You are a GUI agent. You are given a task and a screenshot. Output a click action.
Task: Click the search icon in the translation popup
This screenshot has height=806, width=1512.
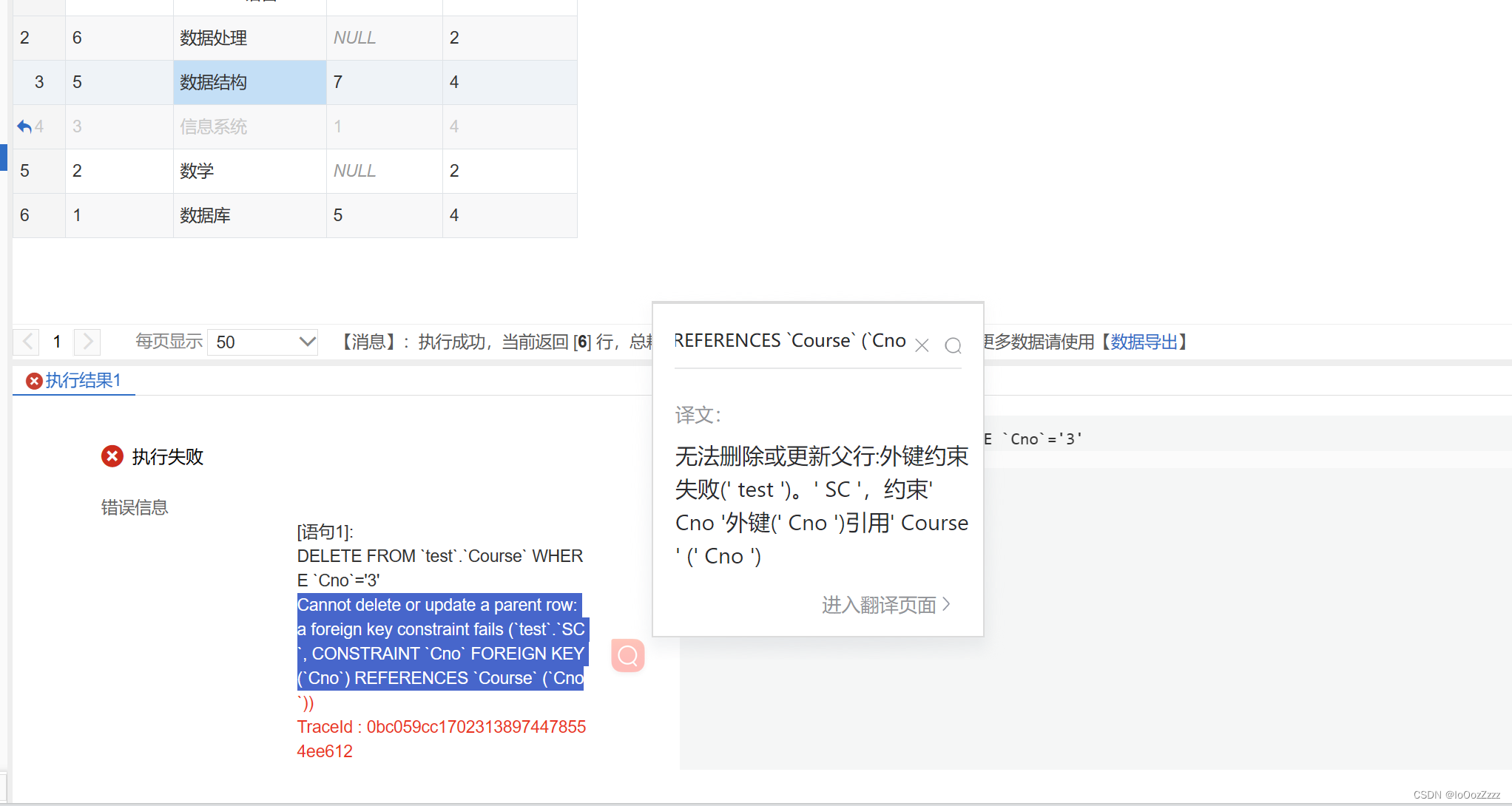pos(953,345)
